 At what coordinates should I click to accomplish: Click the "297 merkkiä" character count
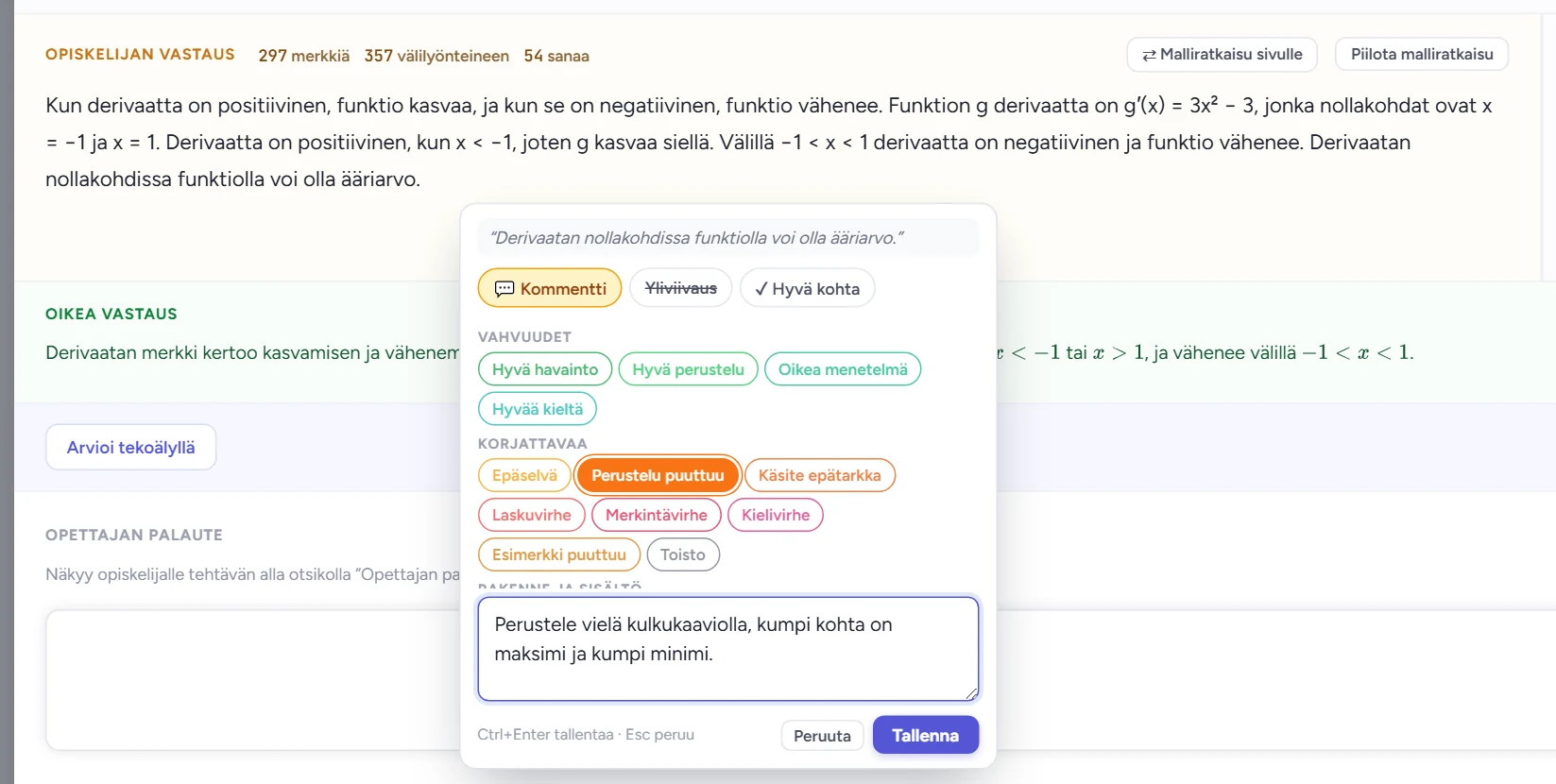(304, 56)
